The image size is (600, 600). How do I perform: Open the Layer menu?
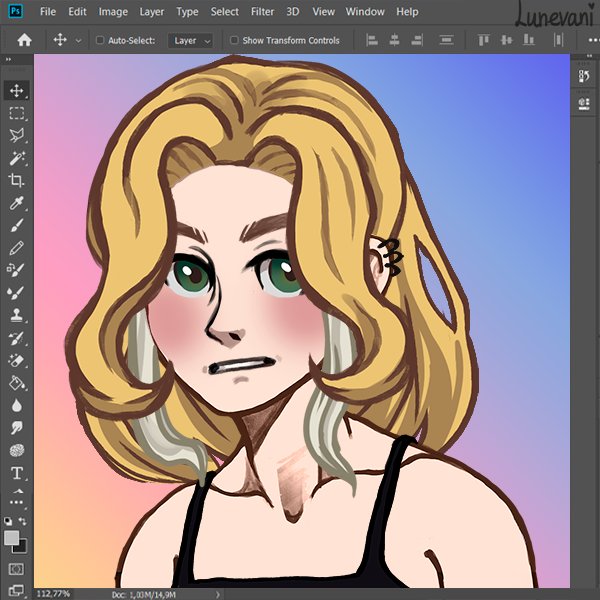tap(152, 12)
